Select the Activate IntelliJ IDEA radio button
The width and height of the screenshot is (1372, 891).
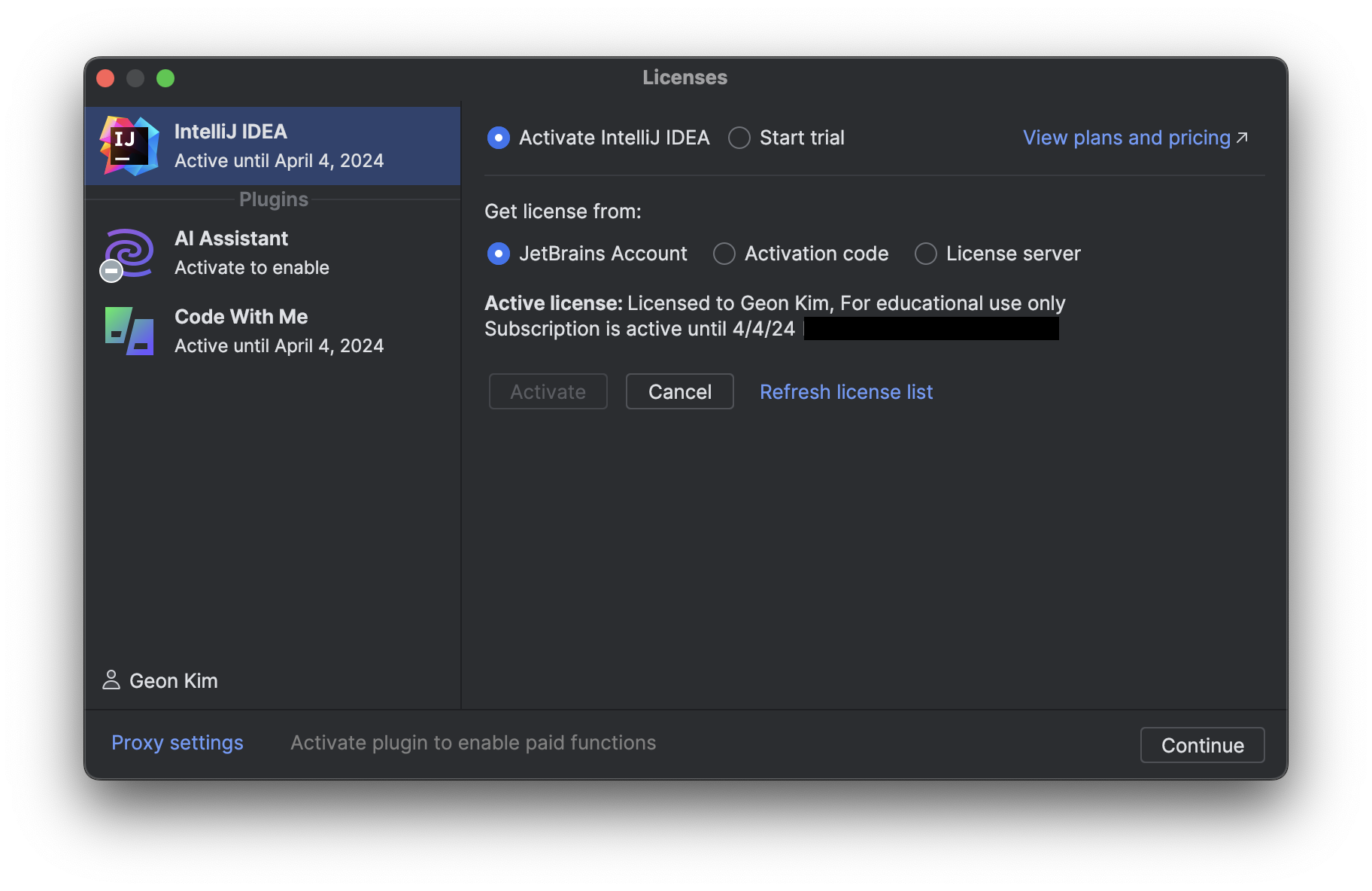[498, 138]
